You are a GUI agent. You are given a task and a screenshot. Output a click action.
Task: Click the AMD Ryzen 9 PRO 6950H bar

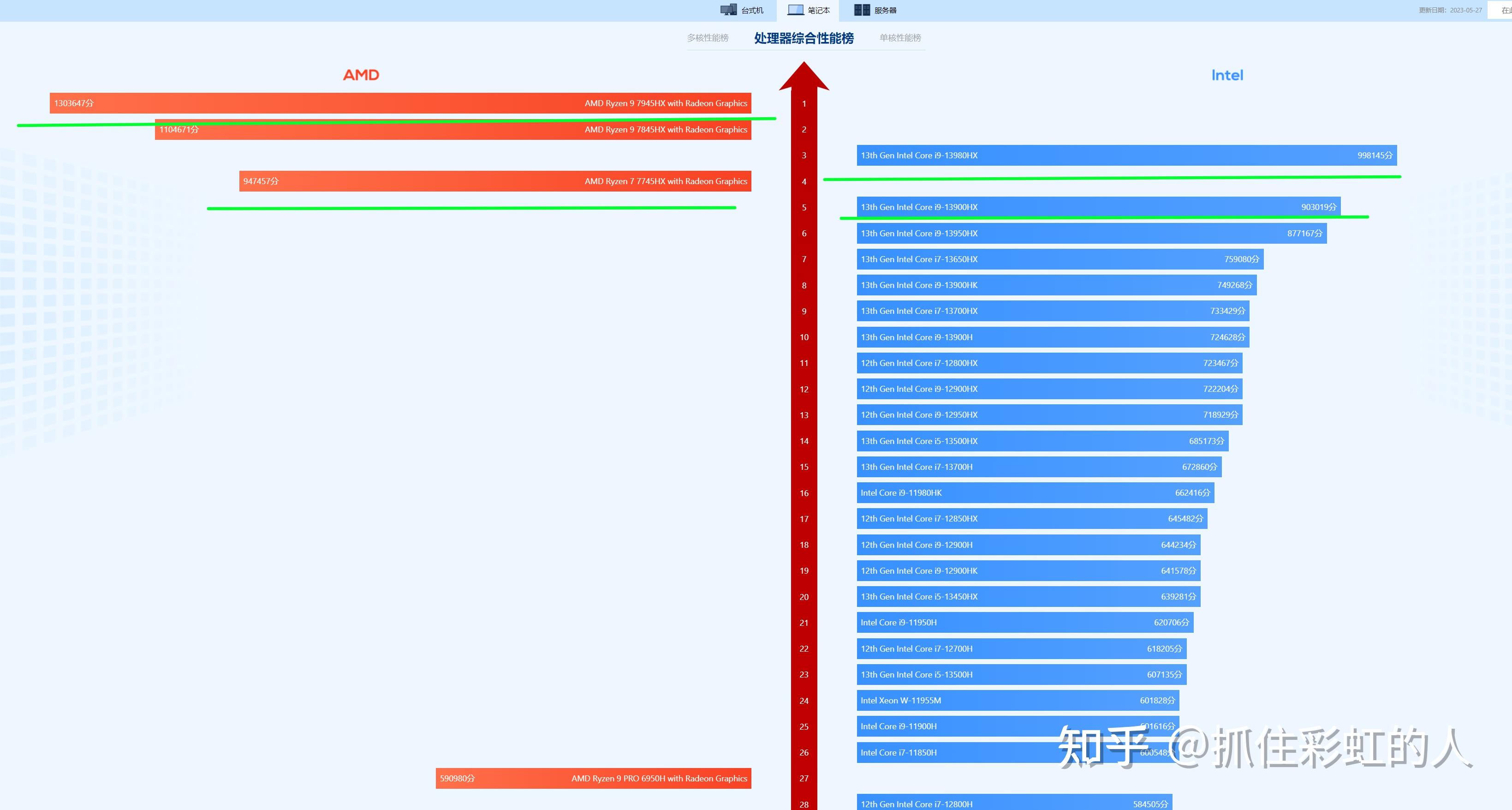(594, 778)
